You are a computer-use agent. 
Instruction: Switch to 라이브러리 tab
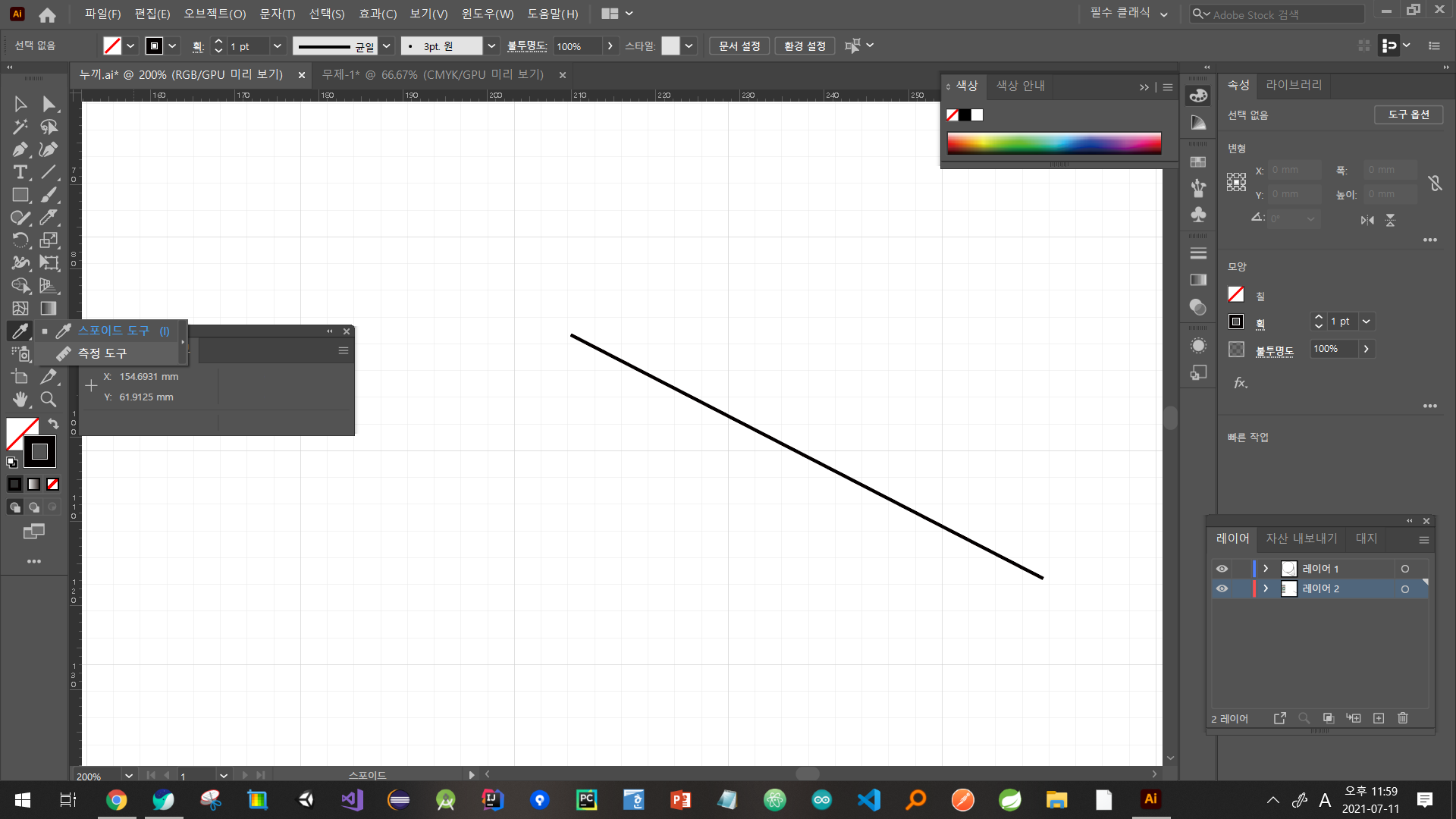[x=1294, y=85]
